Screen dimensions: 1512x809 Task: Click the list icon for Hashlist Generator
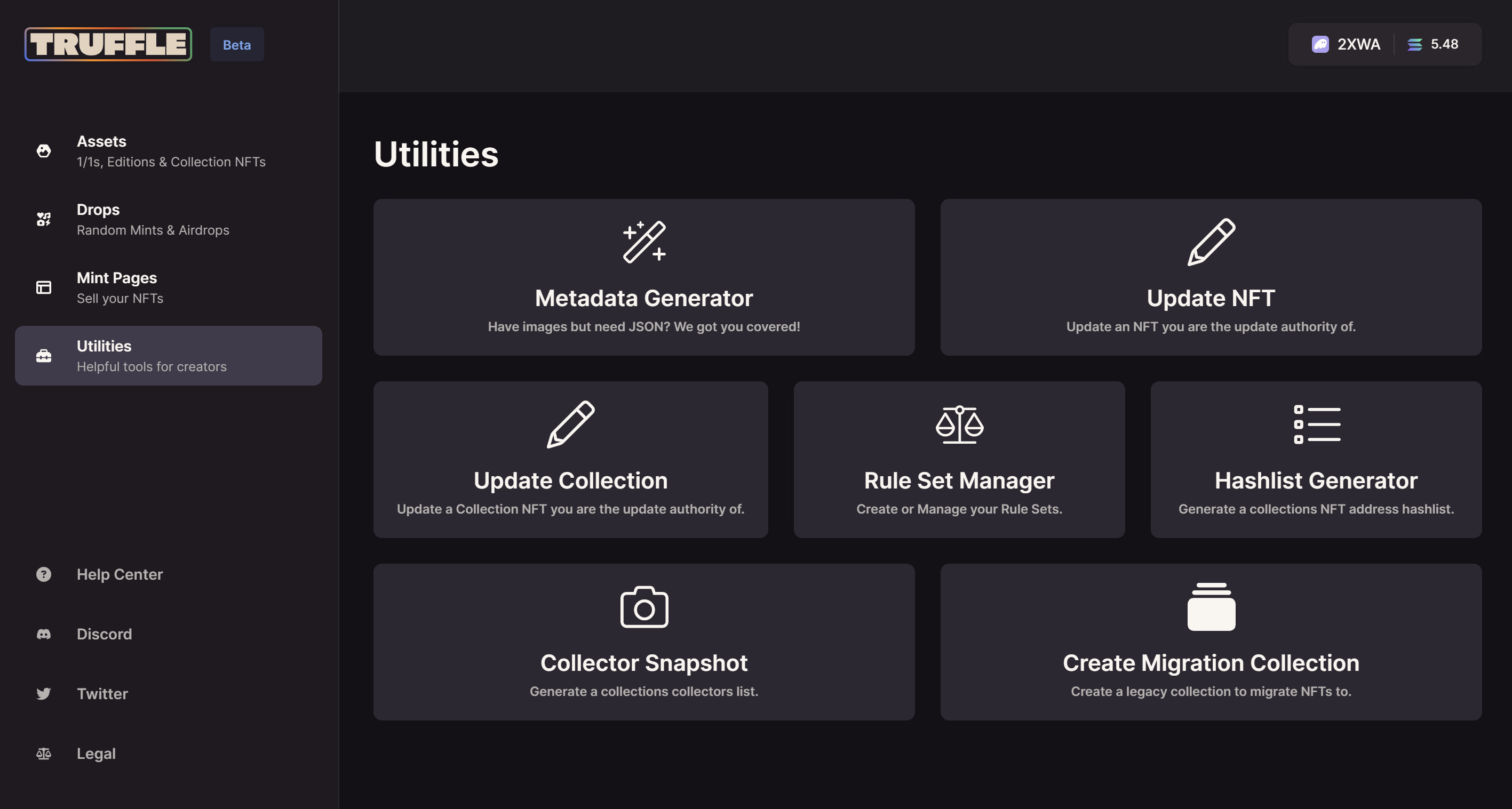point(1317,424)
